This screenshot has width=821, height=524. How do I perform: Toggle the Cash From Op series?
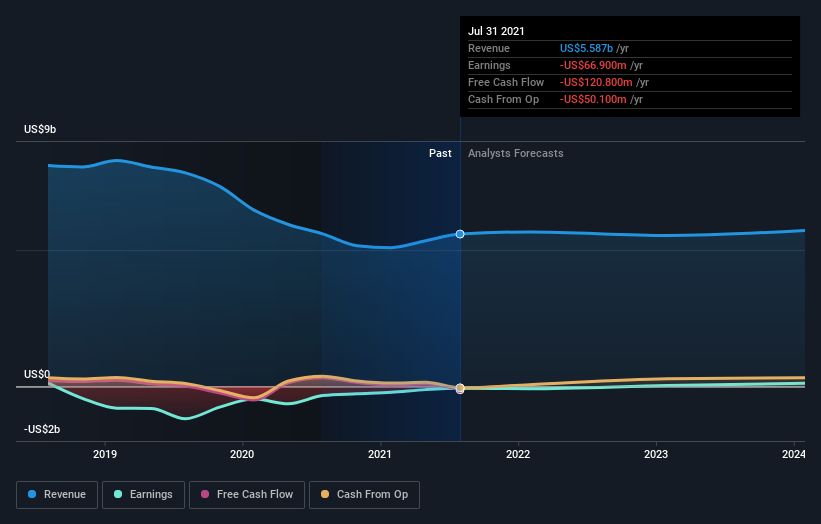364,495
